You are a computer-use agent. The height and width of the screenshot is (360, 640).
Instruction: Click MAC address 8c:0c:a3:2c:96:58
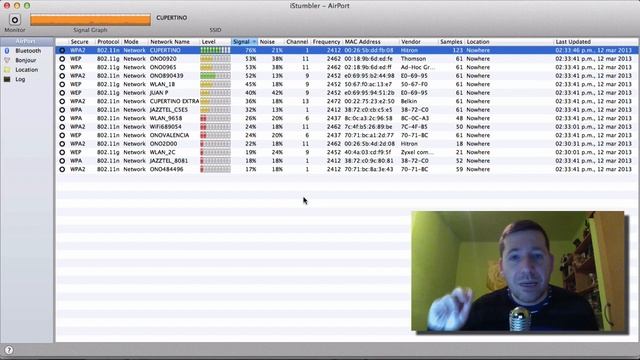click(x=368, y=118)
